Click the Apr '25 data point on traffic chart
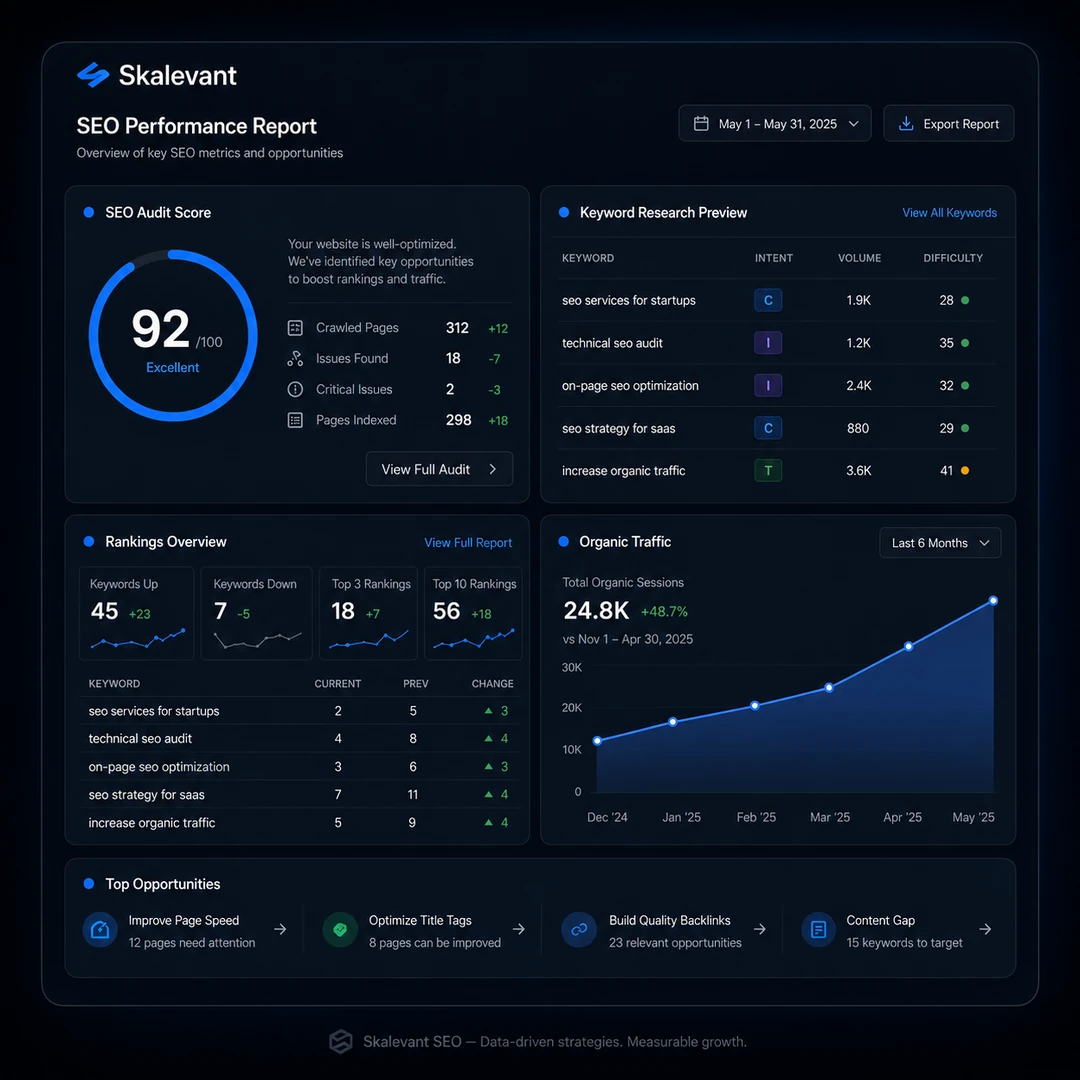This screenshot has width=1080, height=1080. click(908, 646)
